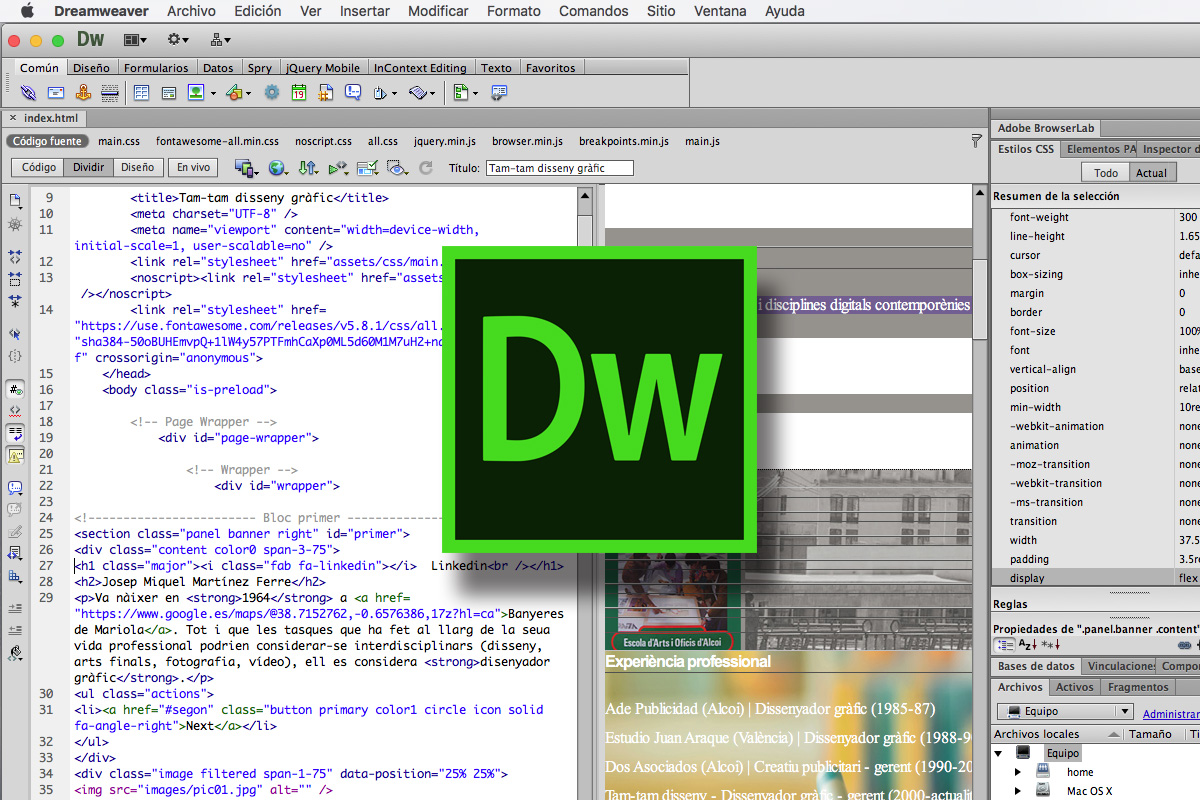Insert a Date calendar icon
Screen dimensions: 1200x800
click(x=299, y=93)
